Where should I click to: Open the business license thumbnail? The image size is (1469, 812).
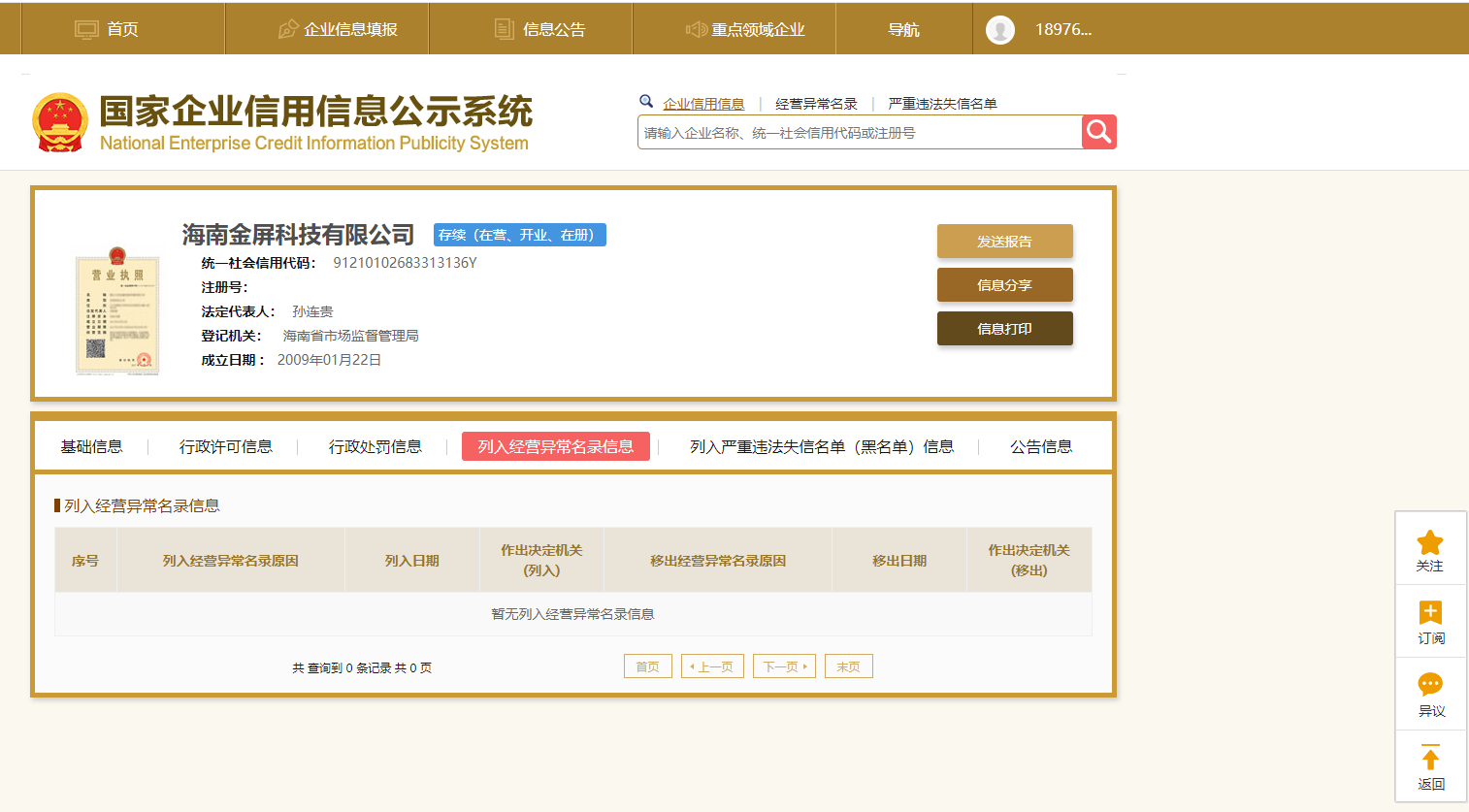[117, 310]
